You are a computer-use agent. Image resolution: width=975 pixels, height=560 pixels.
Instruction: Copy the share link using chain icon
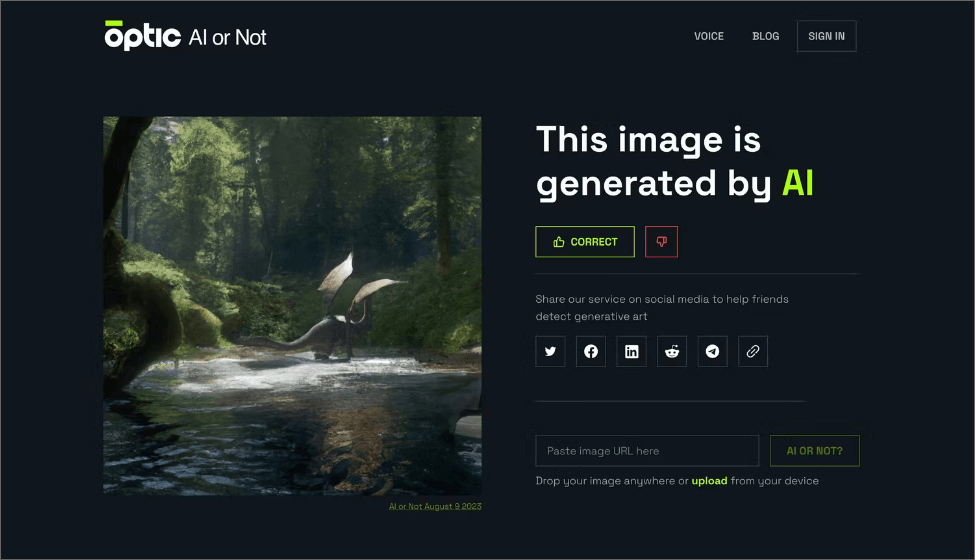coord(753,351)
